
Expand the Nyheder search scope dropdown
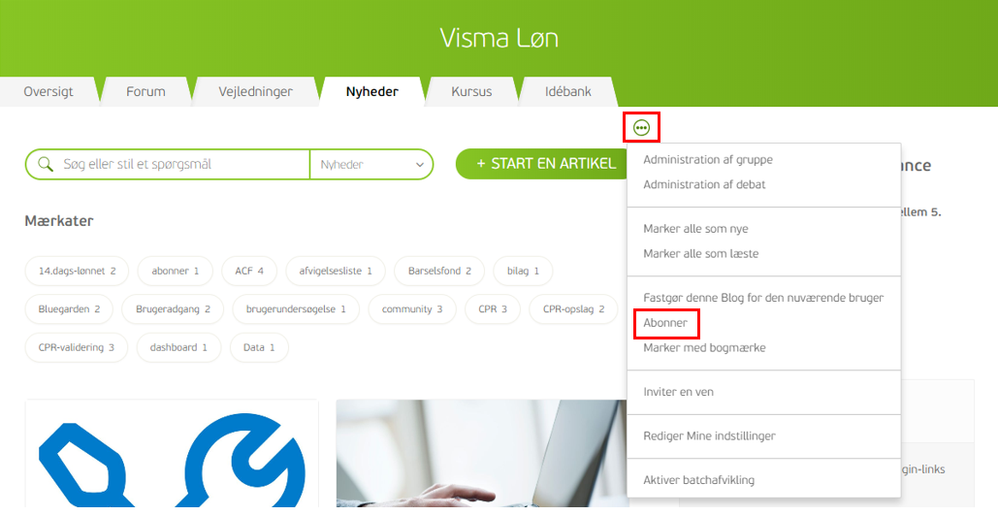pos(371,165)
